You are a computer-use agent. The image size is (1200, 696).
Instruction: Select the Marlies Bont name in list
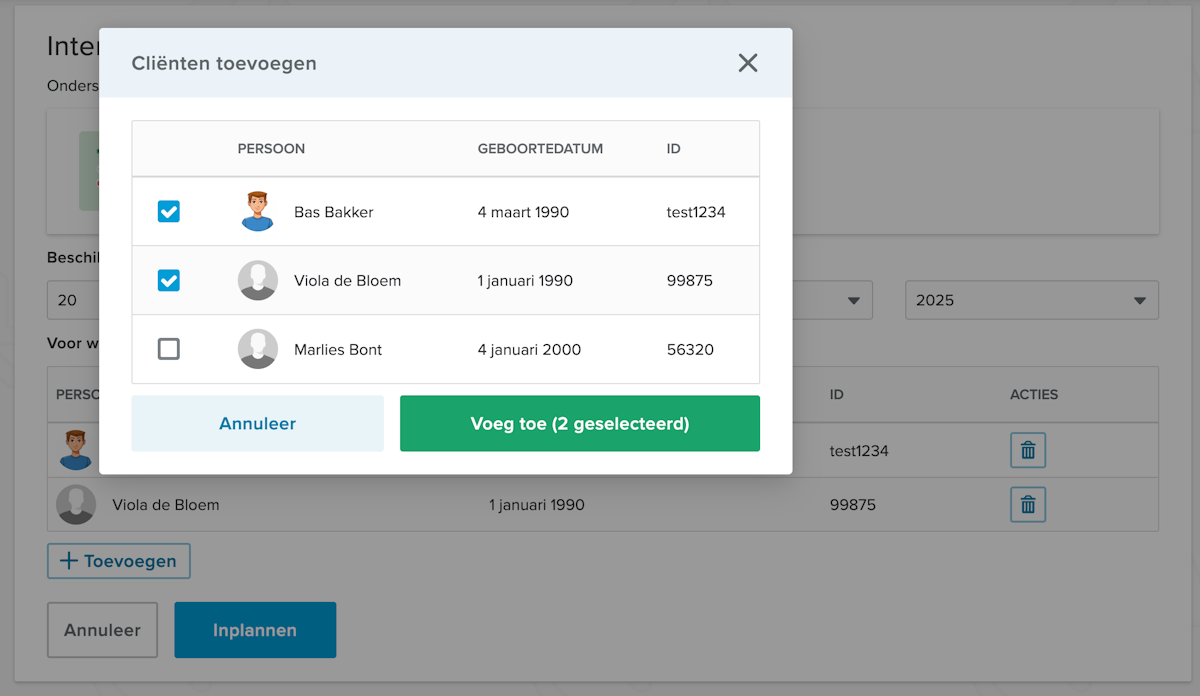(x=338, y=350)
